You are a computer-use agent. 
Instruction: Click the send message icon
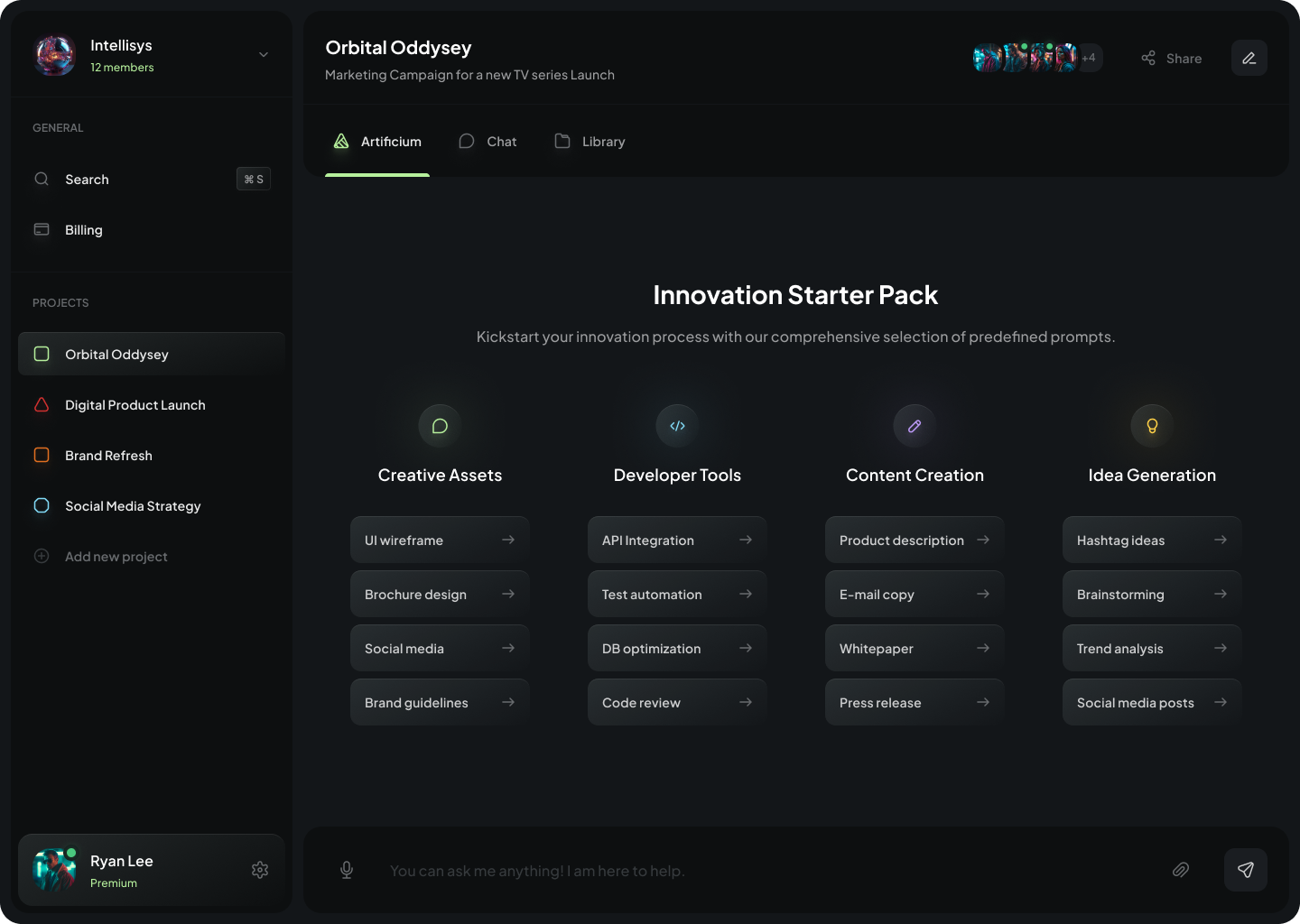1246,870
